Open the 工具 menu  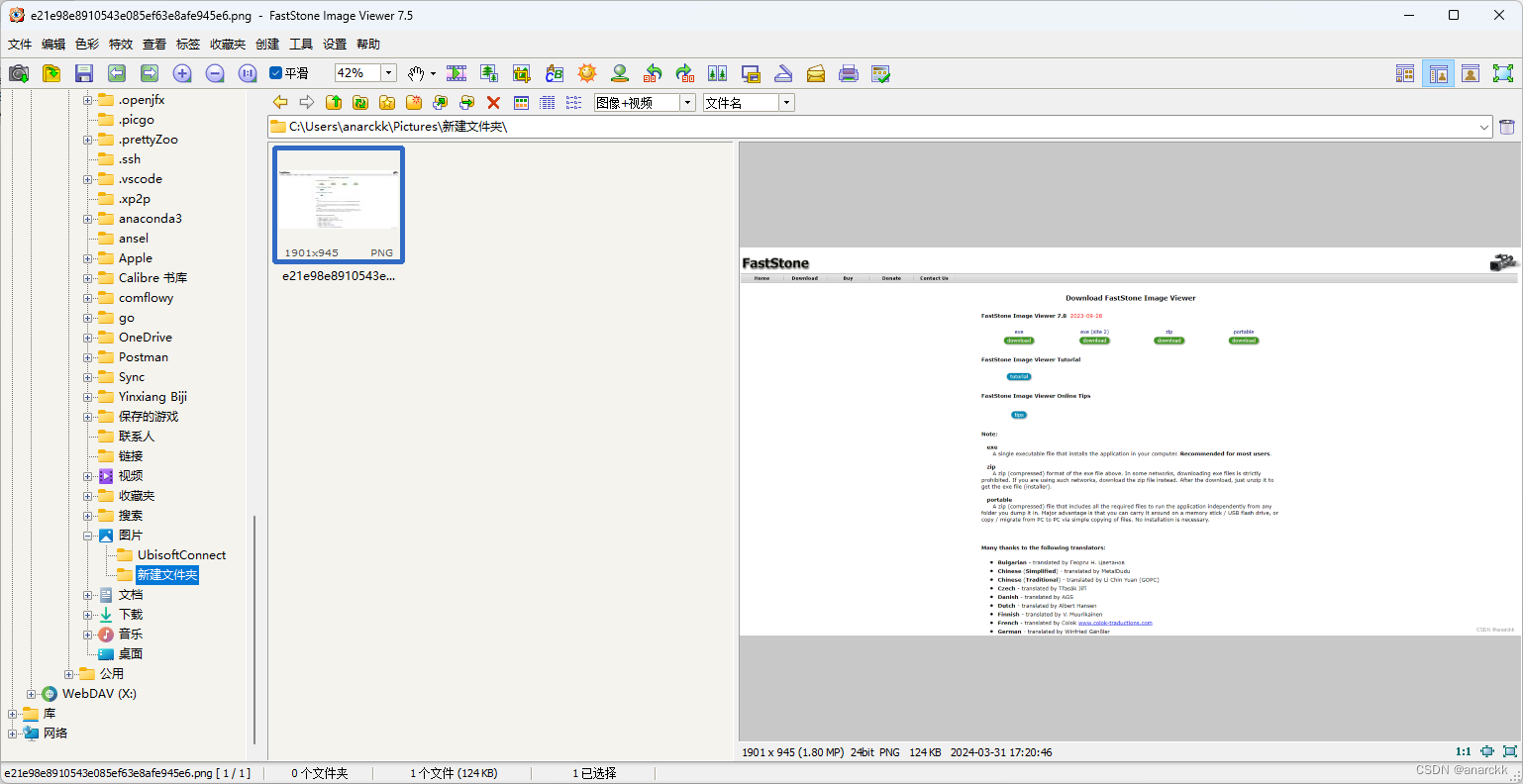tap(301, 44)
